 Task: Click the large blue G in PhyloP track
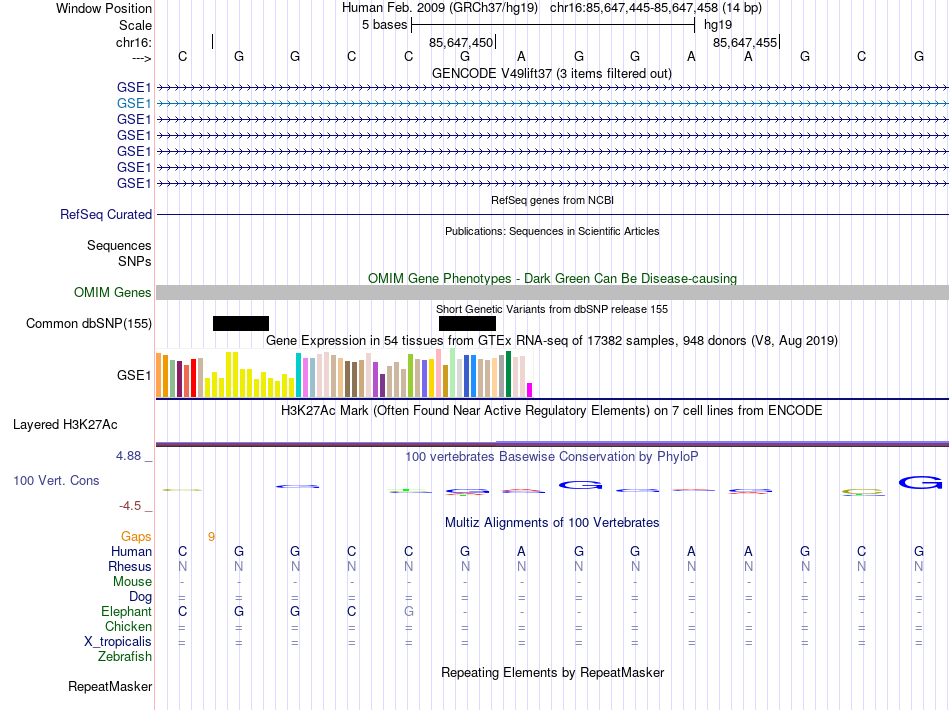[920, 483]
